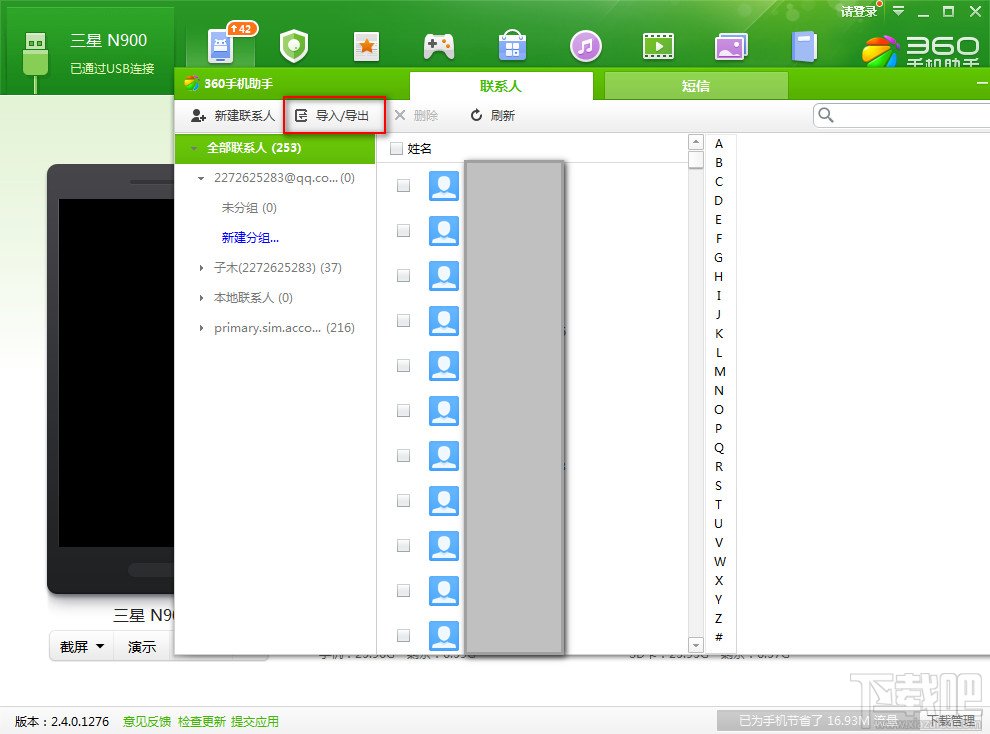
Task: Click the search magnifier icon
Action: pyautogui.click(x=825, y=115)
